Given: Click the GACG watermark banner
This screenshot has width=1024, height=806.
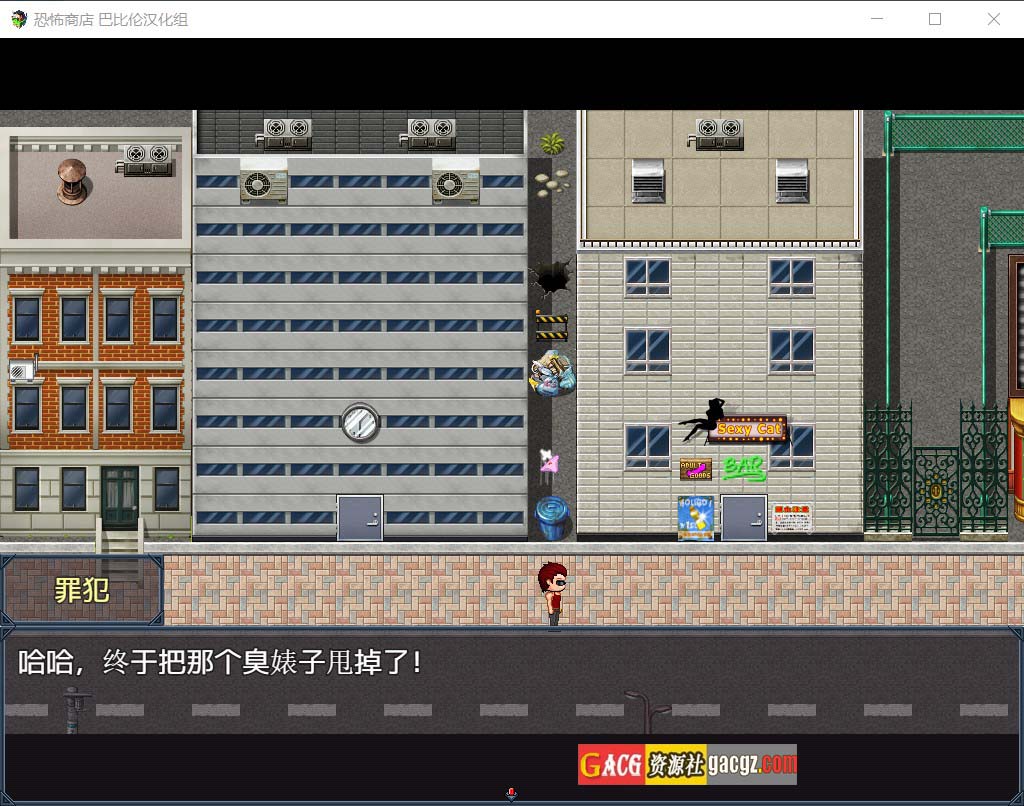Looking at the screenshot, I should 687,765.
